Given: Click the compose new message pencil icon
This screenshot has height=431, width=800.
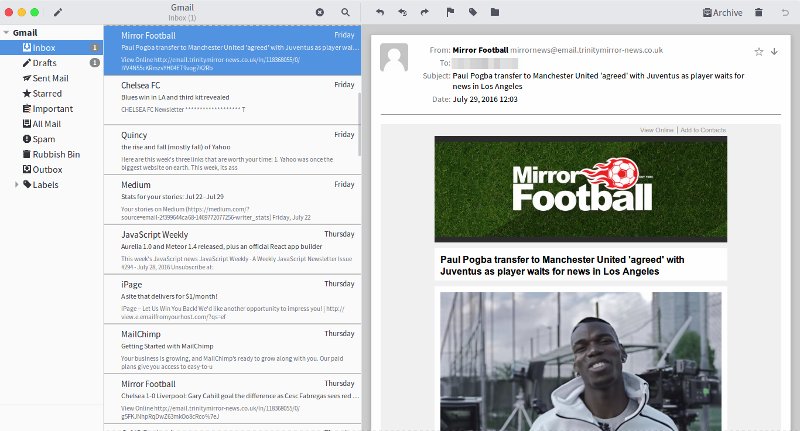Looking at the screenshot, I should [x=58, y=12].
